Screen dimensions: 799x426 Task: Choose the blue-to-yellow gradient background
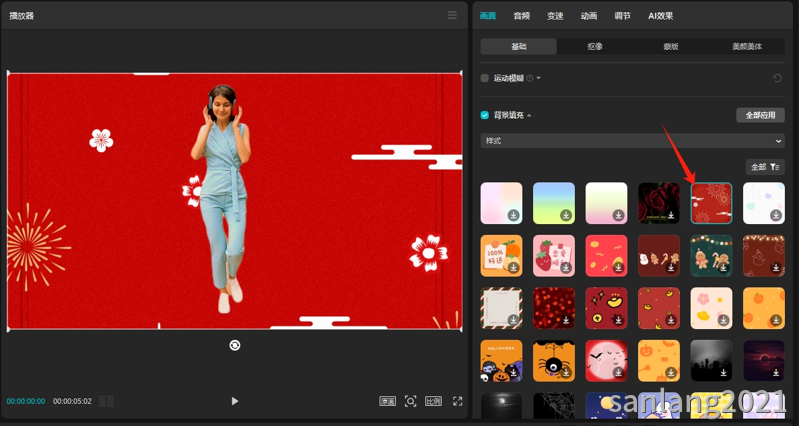pyautogui.click(x=554, y=203)
